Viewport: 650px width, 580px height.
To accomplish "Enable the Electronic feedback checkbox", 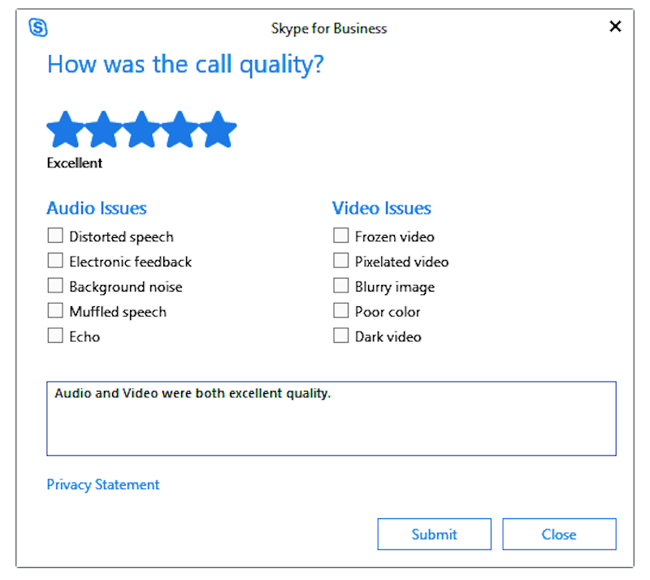I will coord(55,261).
